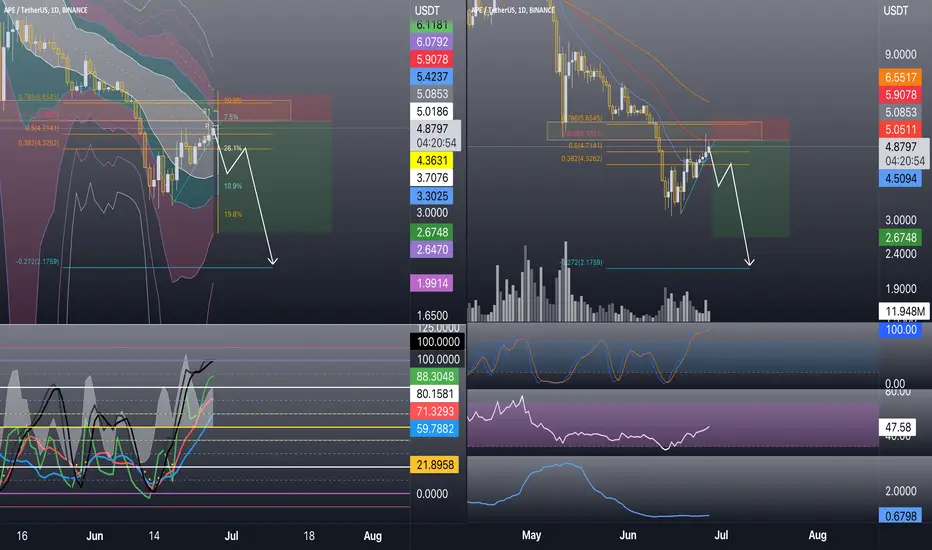Select the white 3.7076 price label

432,178
